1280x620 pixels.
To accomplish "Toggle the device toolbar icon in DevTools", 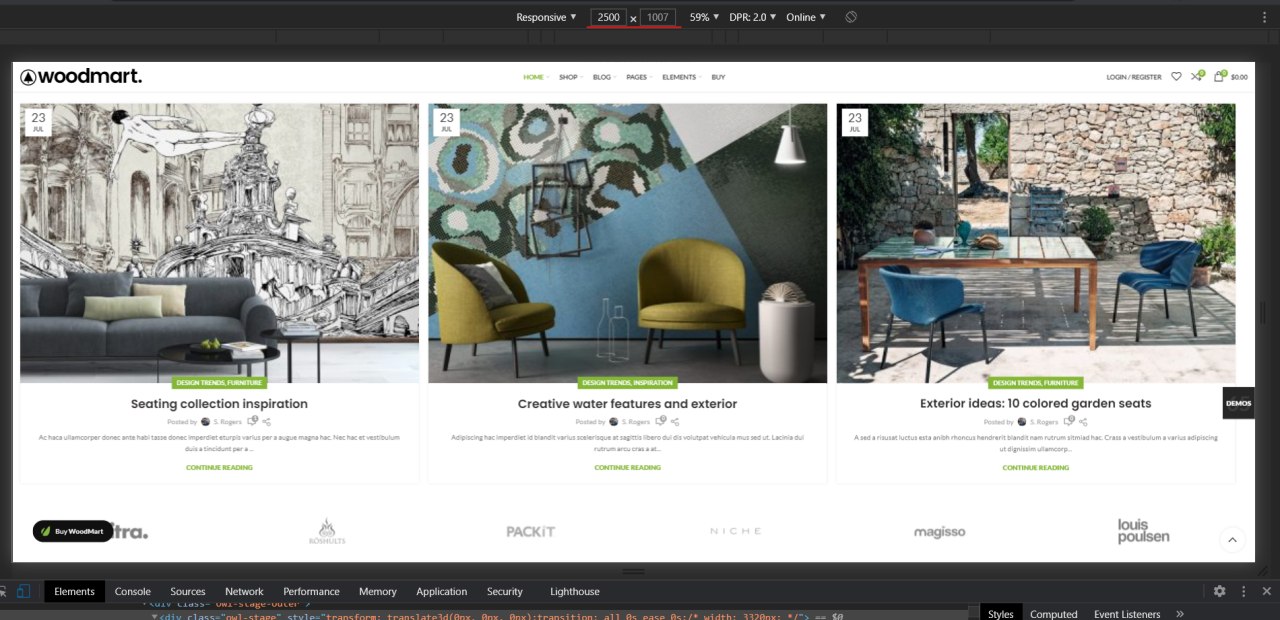I will pos(23,591).
